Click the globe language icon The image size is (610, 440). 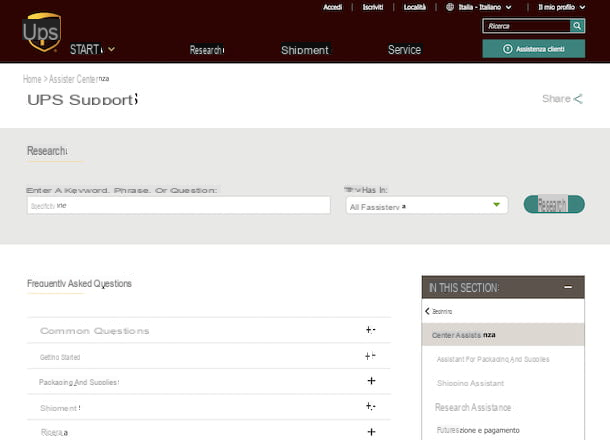[450, 7]
